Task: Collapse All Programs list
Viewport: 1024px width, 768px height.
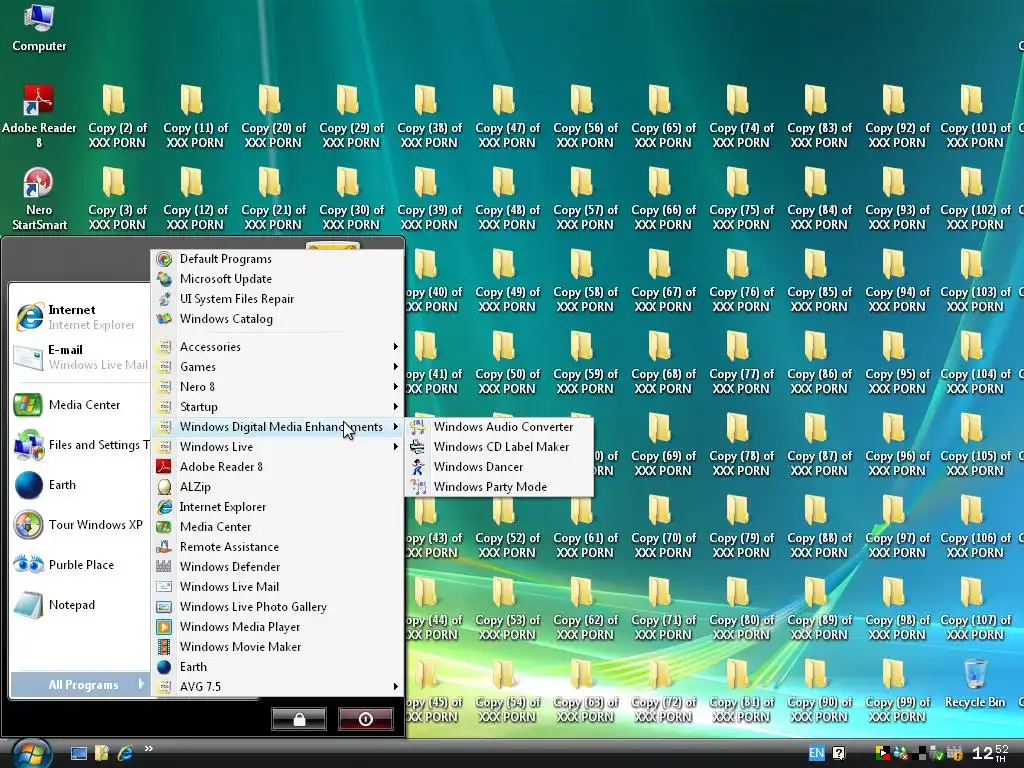Action: pos(80,684)
